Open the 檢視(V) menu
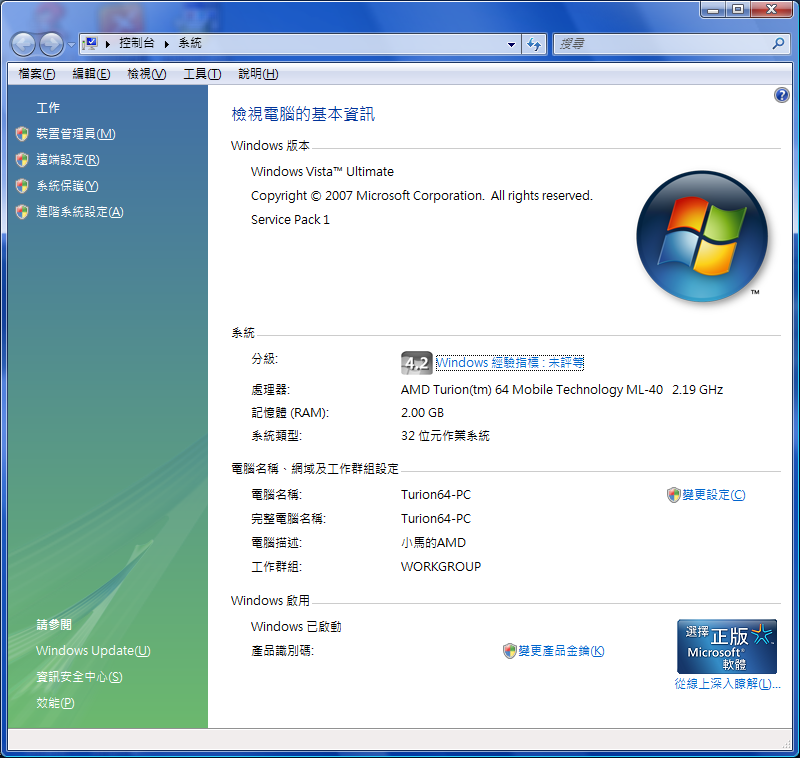800x758 pixels. pyautogui.click(x=146, y=74)
